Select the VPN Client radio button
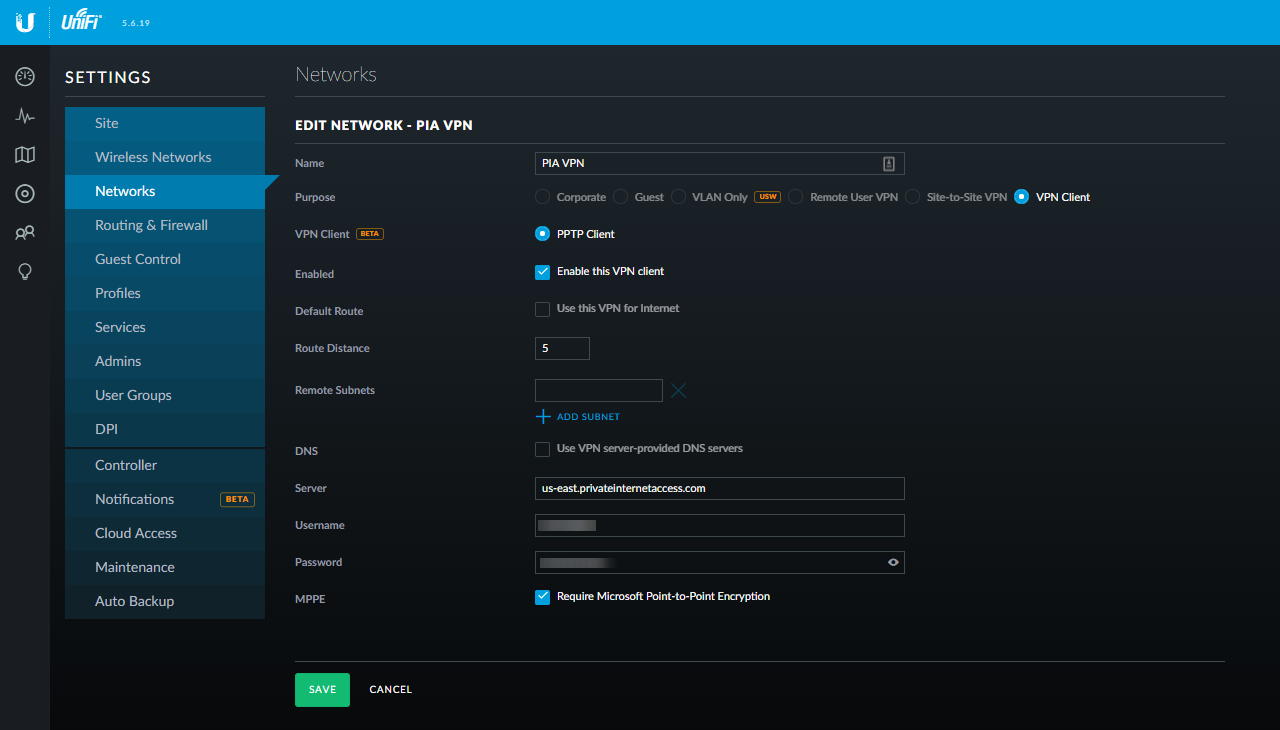The image size is (1280, 730). (1021, 197)
